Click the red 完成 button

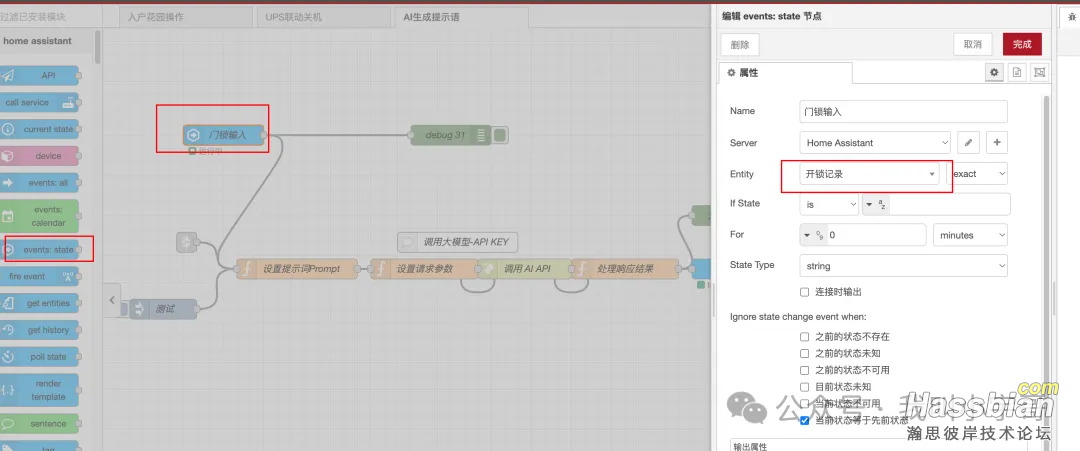click(x=1022, y=44)
